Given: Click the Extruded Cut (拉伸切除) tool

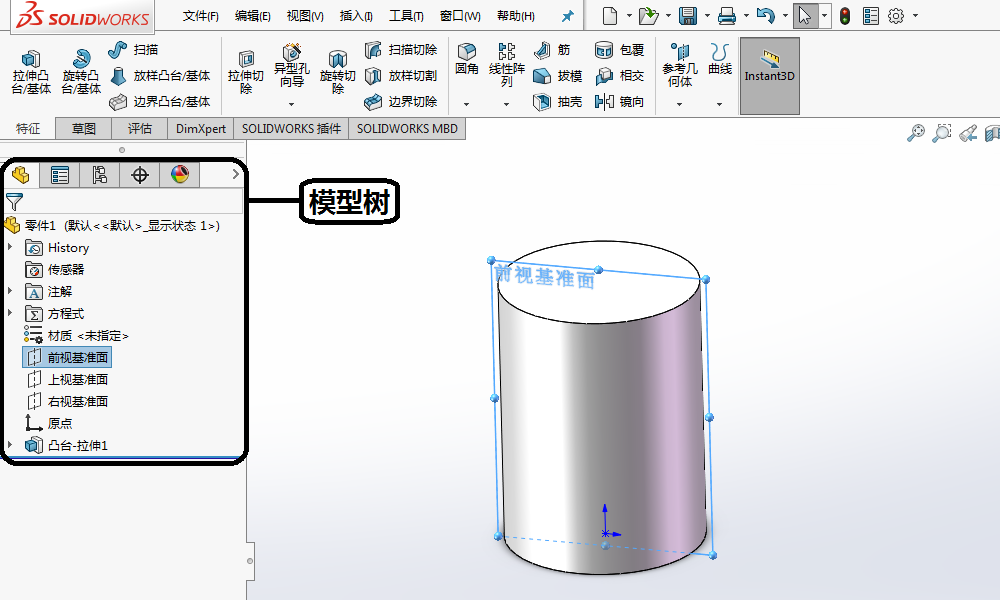Looking at the screenshot, I should pyautogui.click(x=246, y=72).
